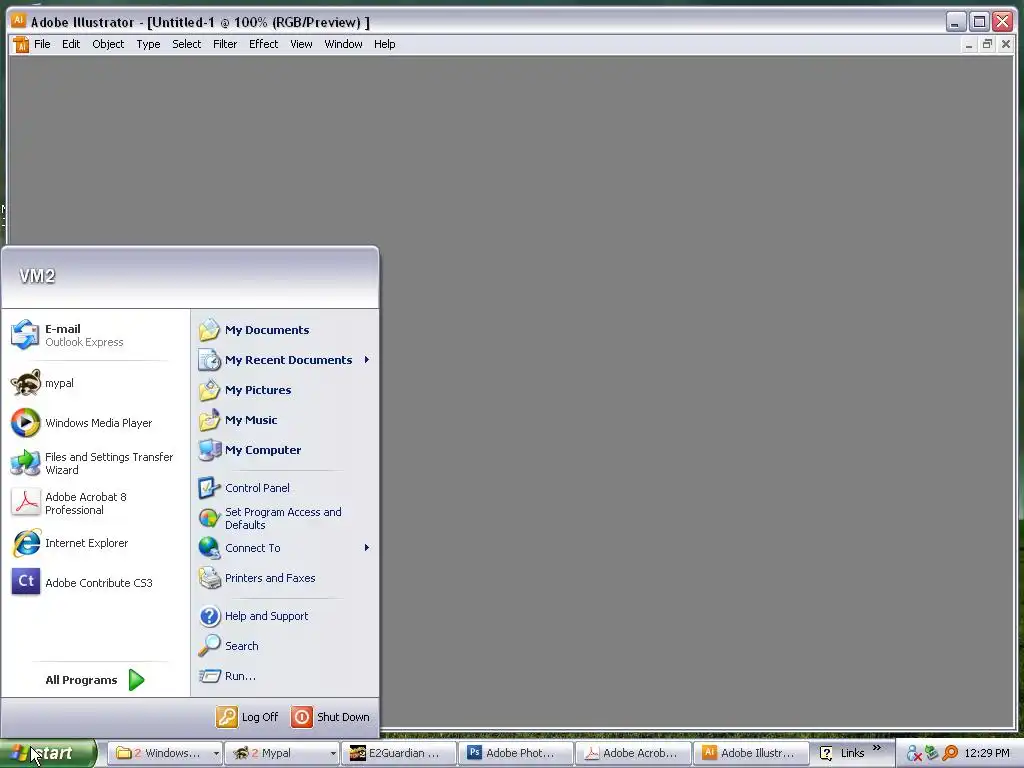The width and height of the screenshot is (1024, 768).
Task: Switch to Adobe Photoshop taskbar button
Action: click(515, 753)
